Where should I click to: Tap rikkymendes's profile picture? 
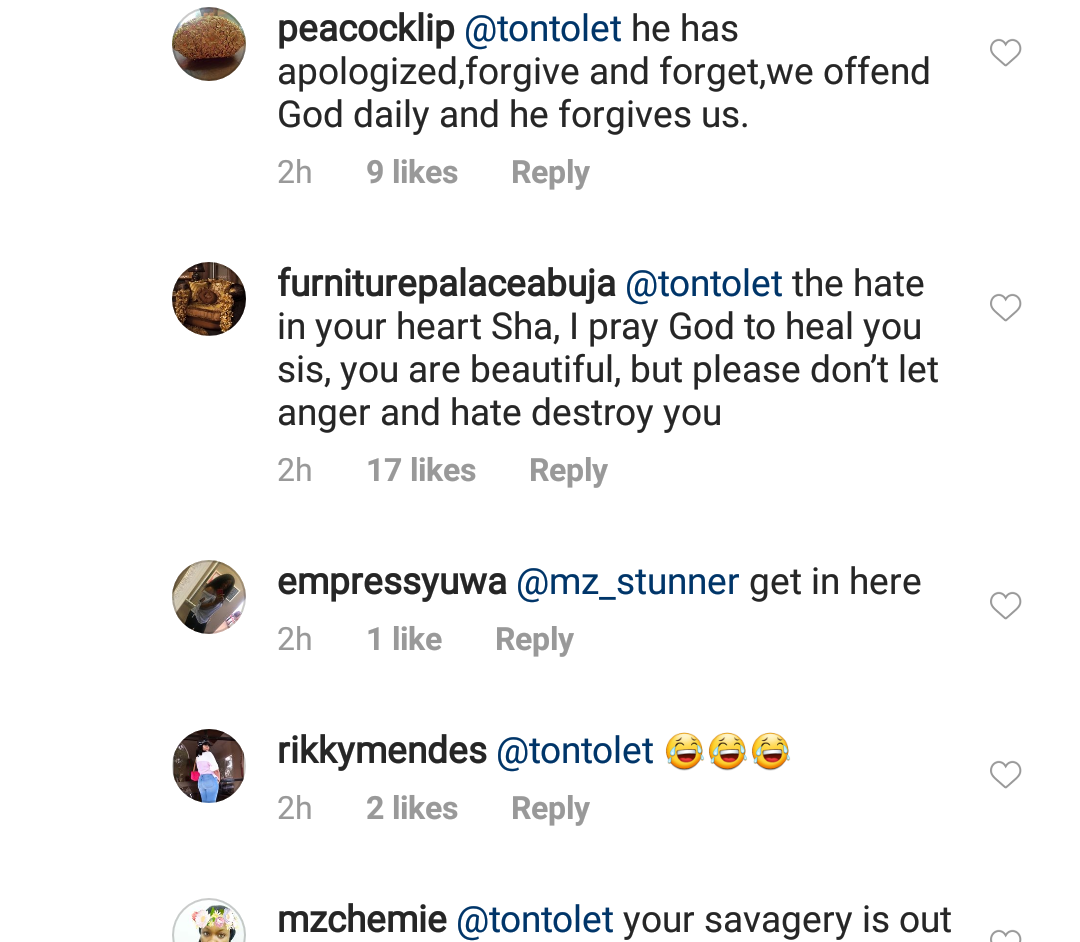point(210,766)
